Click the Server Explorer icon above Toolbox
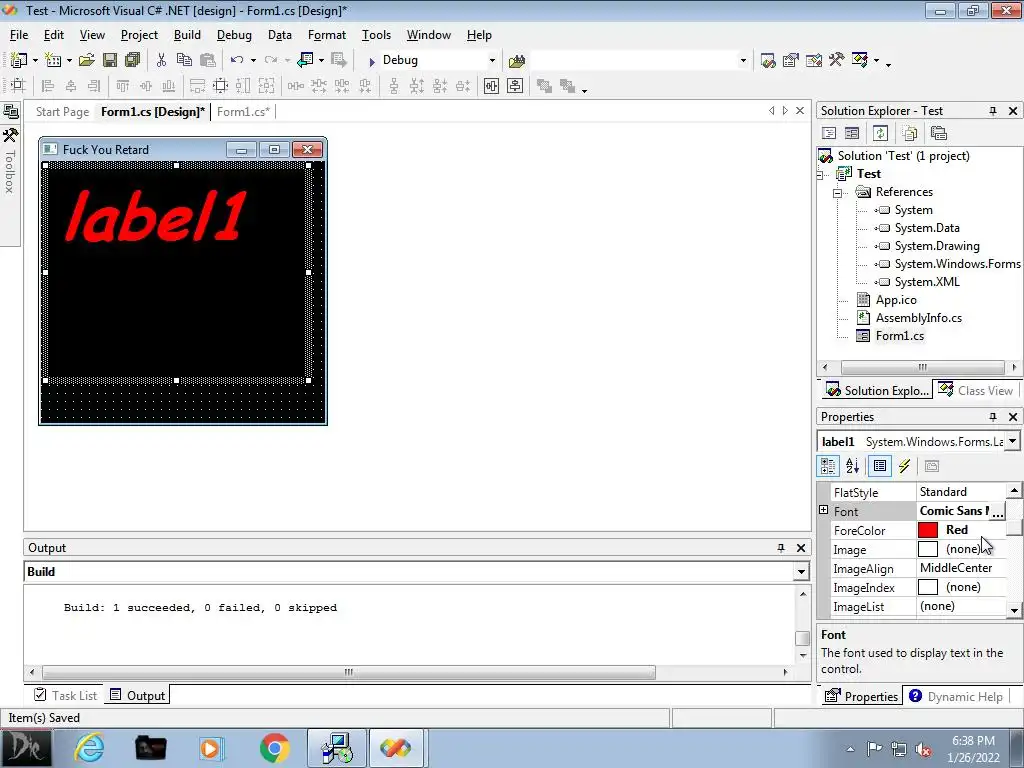The image size is (1024, 768). click(11, 111)
